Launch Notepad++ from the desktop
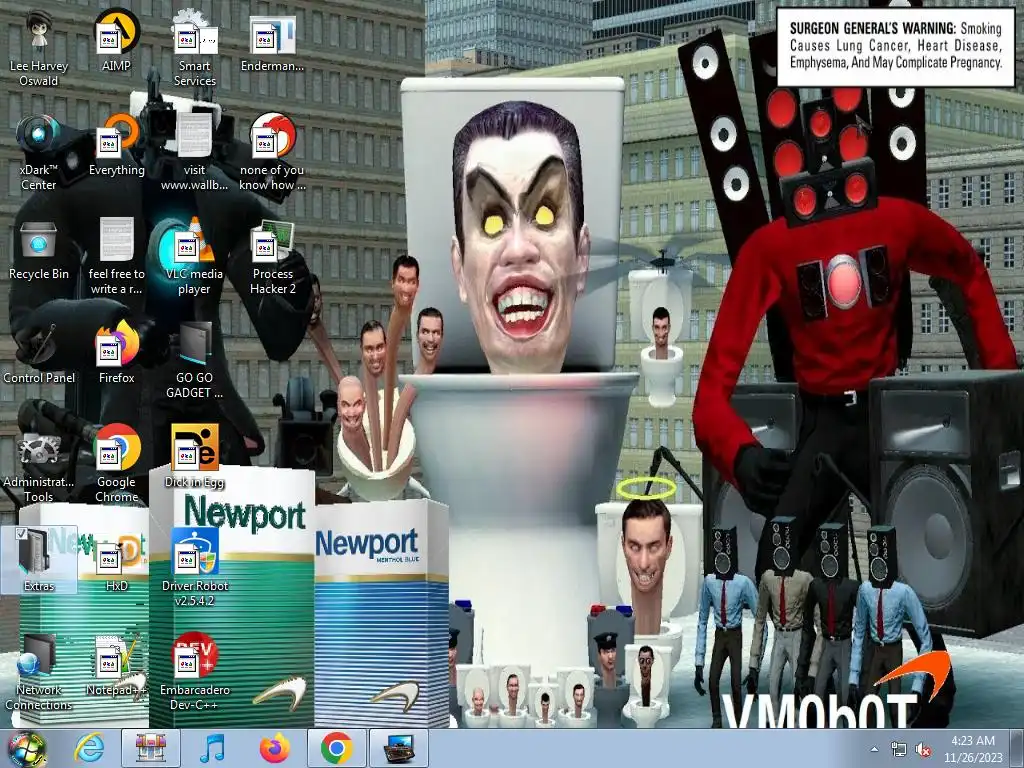The image size is (1024, 768). click(x=116, y=664)
